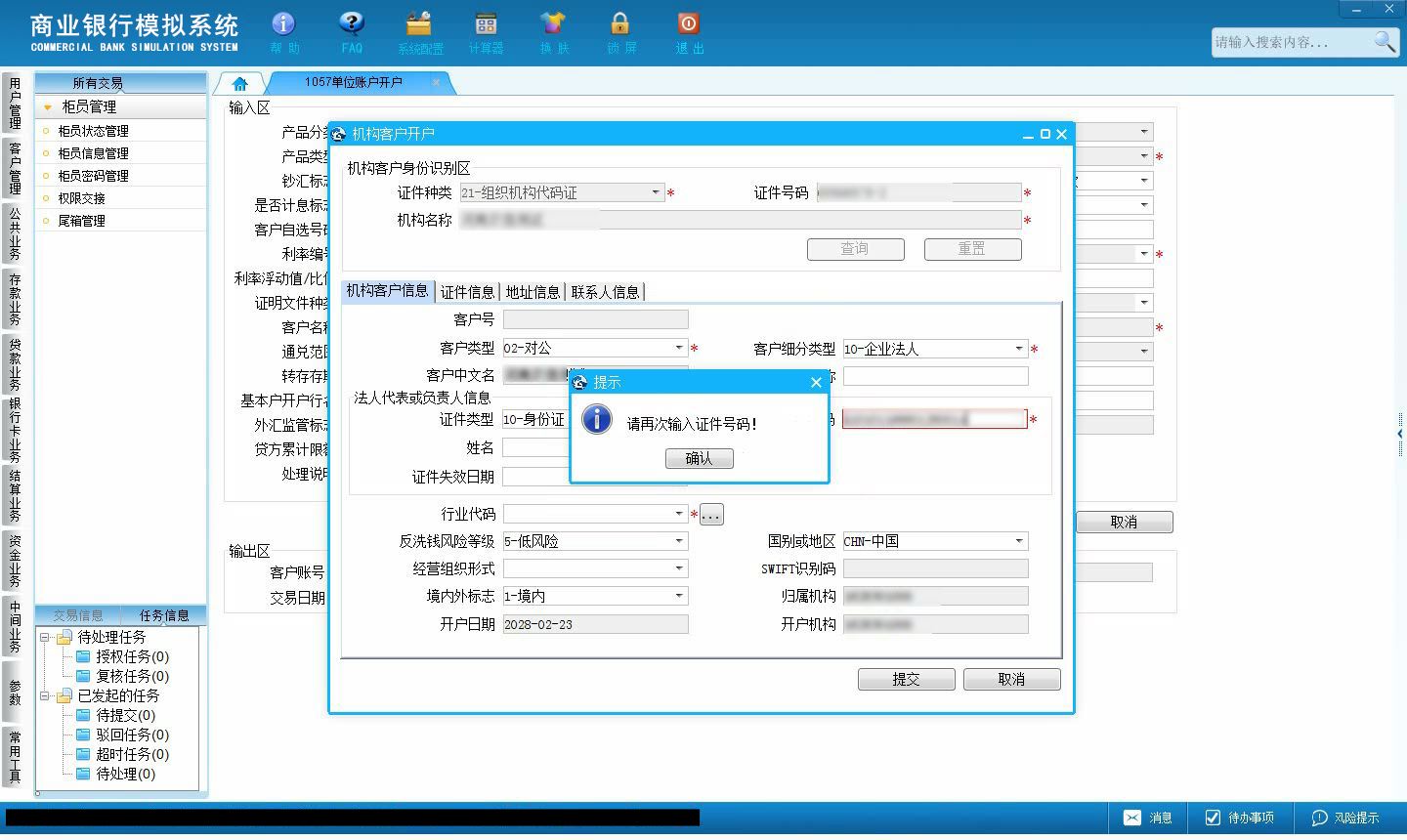Click the 所有交易 panel header
This screenshot has width=1407, height=840.
tap(120, 83)
